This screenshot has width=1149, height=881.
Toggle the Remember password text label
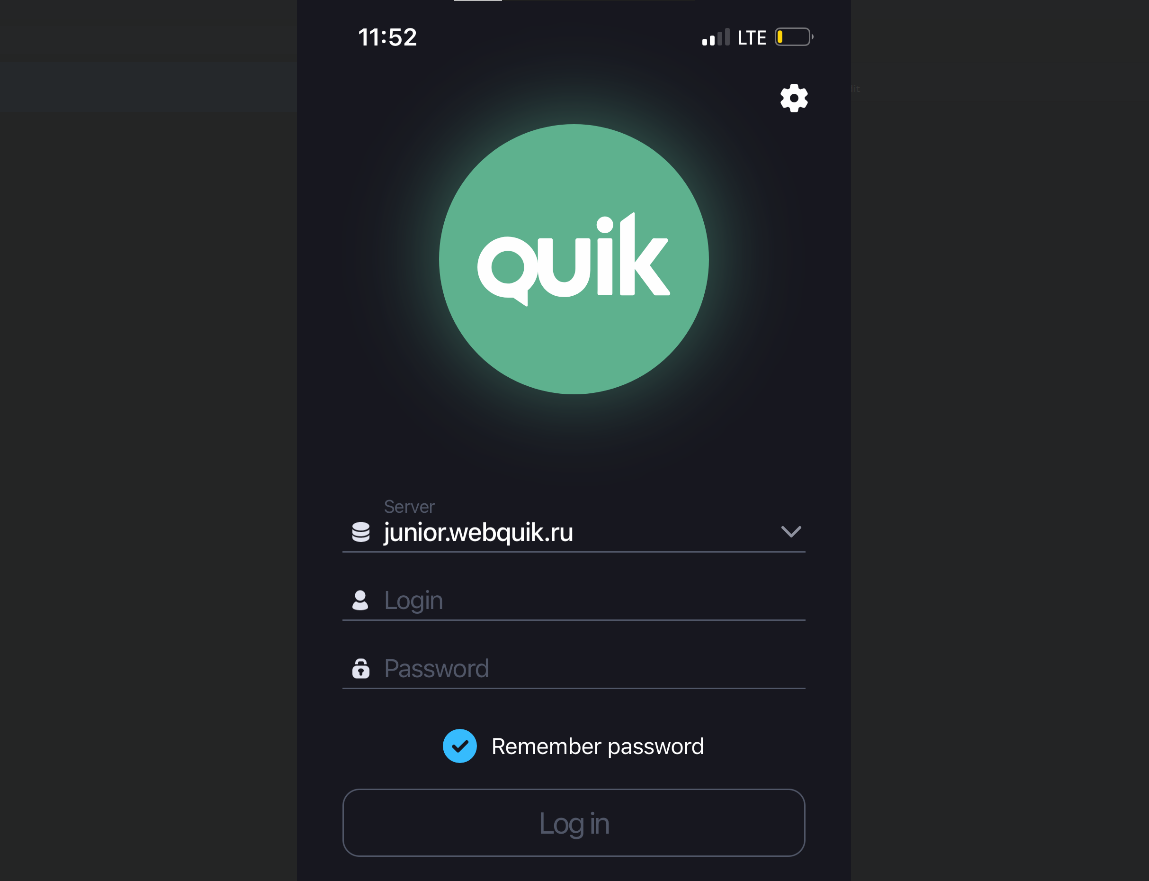coord(597,746)
